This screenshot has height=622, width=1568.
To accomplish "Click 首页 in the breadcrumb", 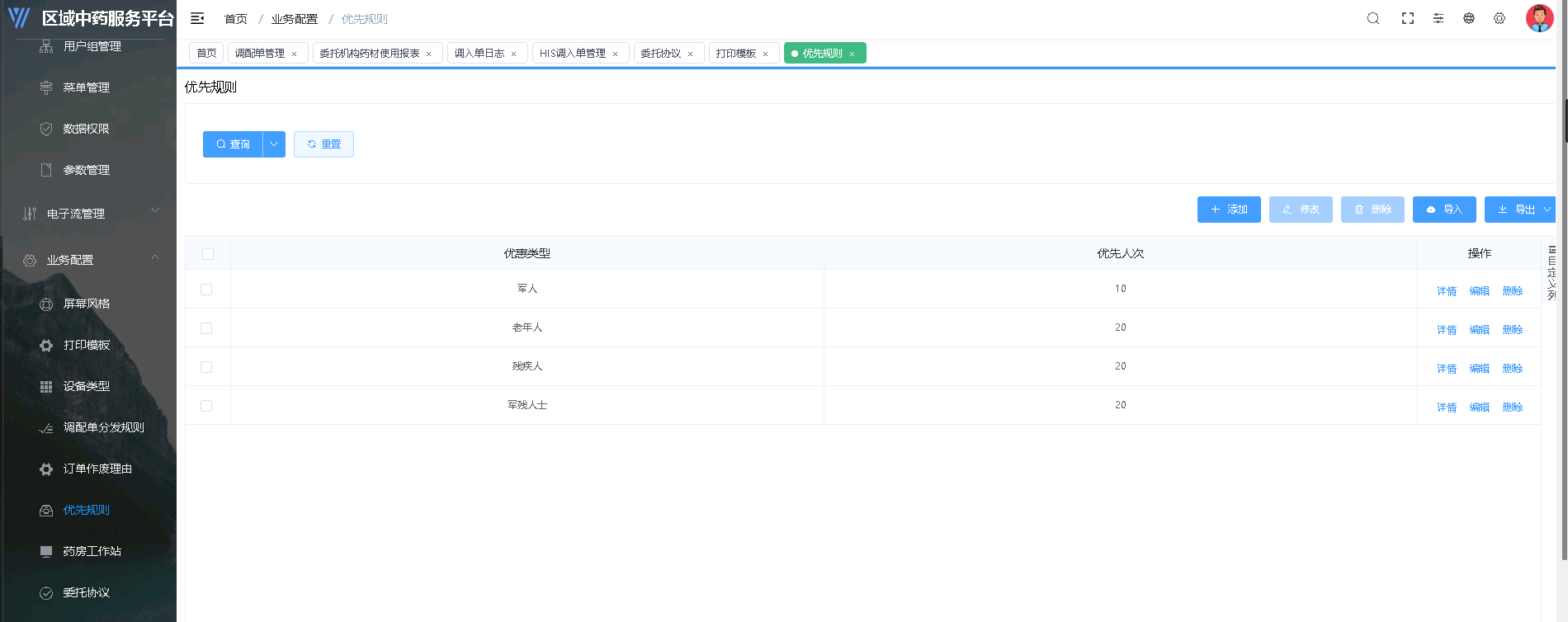I will (x=236, y=19).
